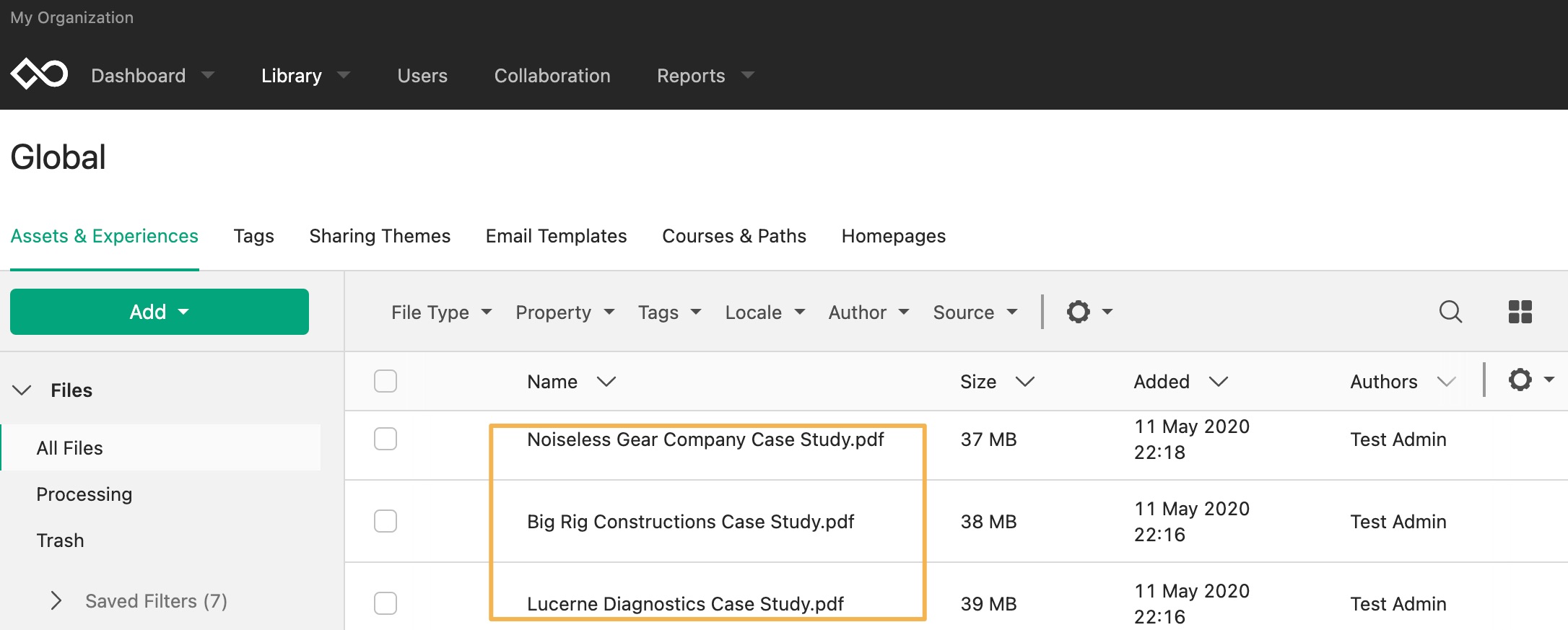
Task: Switch to the Homepages tab
Action: pos(893,236)
